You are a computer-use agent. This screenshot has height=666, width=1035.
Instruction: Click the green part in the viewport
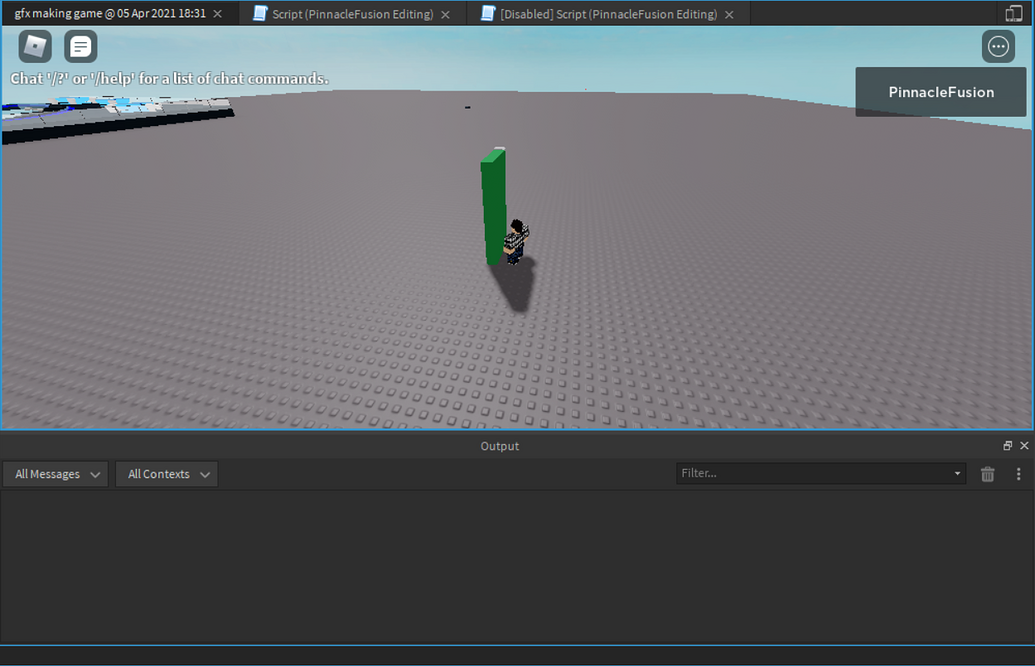(x=493, y=206)
